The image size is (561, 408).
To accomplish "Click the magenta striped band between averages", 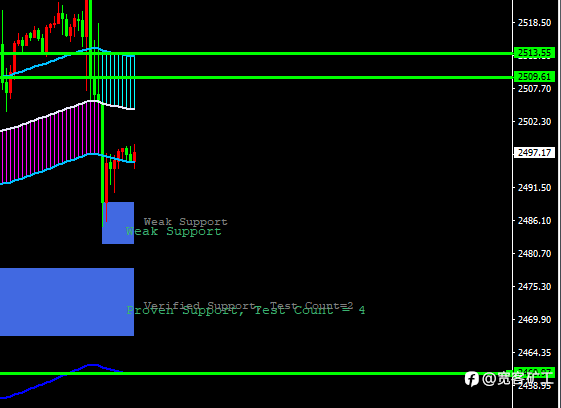I will click(50, 143).
